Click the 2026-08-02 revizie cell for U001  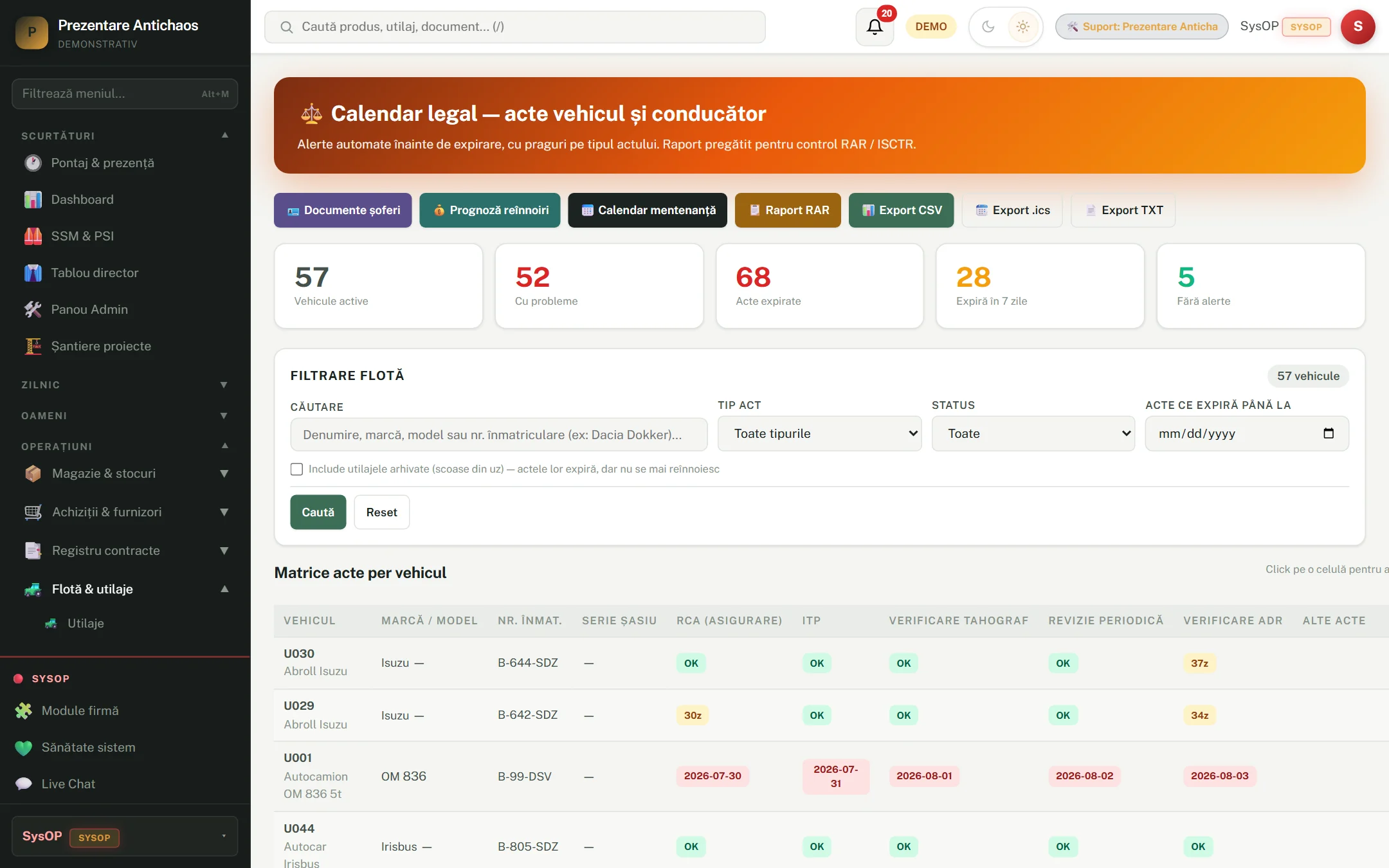(x=1084, y=776)
